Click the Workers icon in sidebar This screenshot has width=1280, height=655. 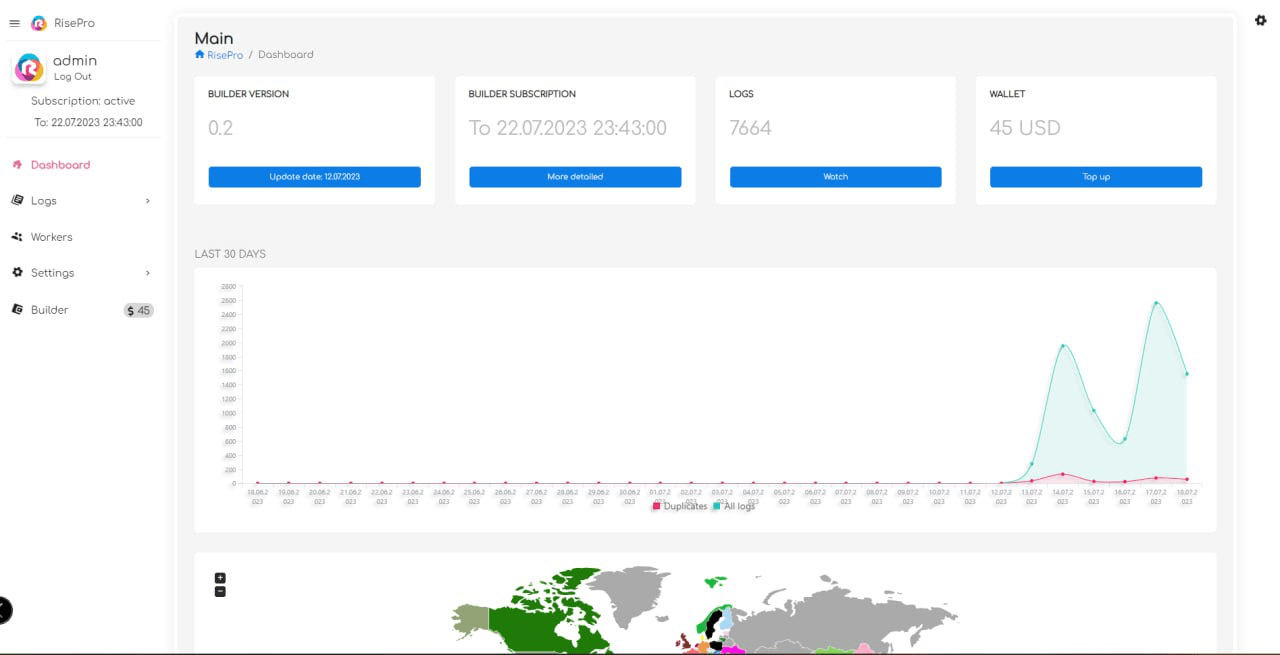coord(17,237)
